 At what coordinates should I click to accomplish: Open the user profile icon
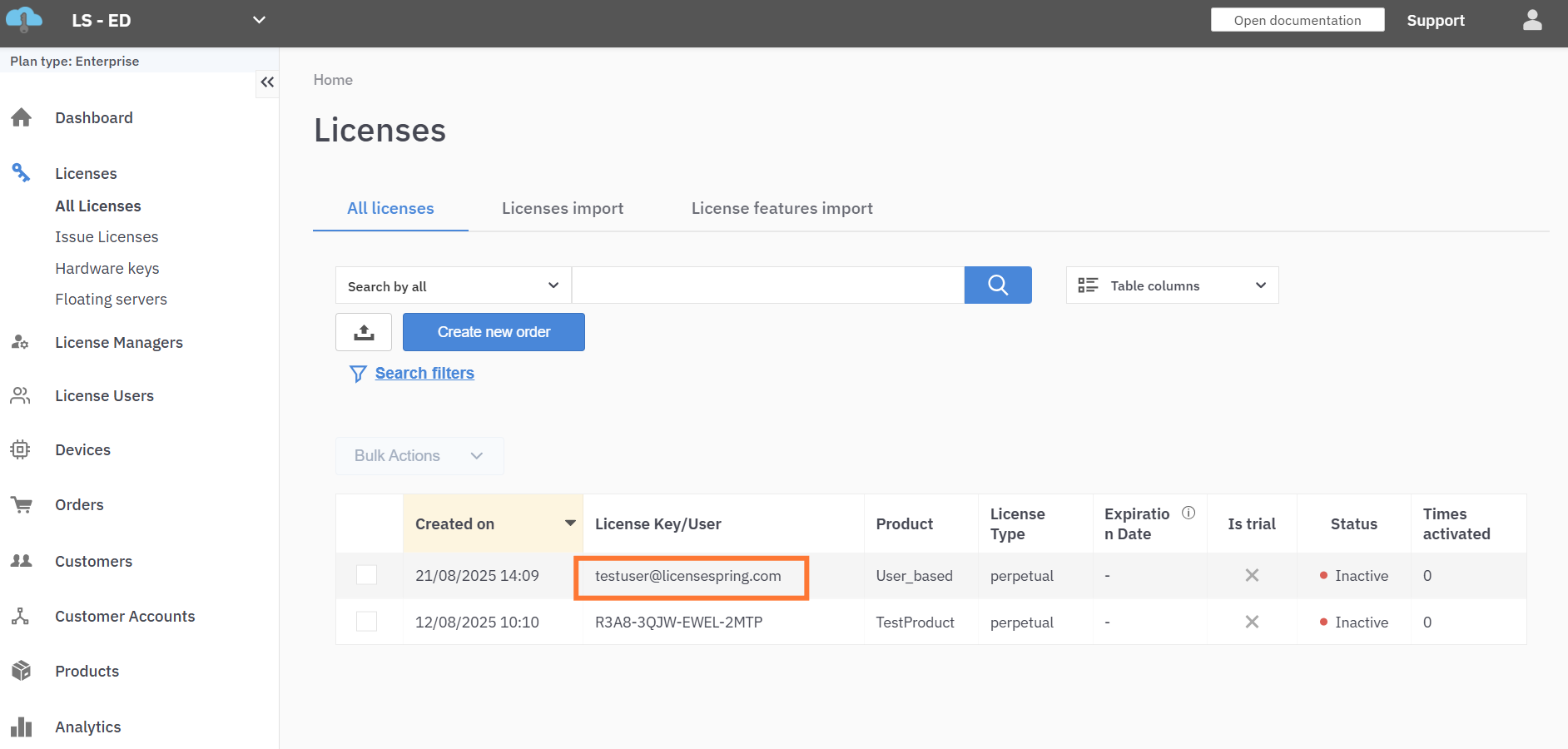(1531, 21)
